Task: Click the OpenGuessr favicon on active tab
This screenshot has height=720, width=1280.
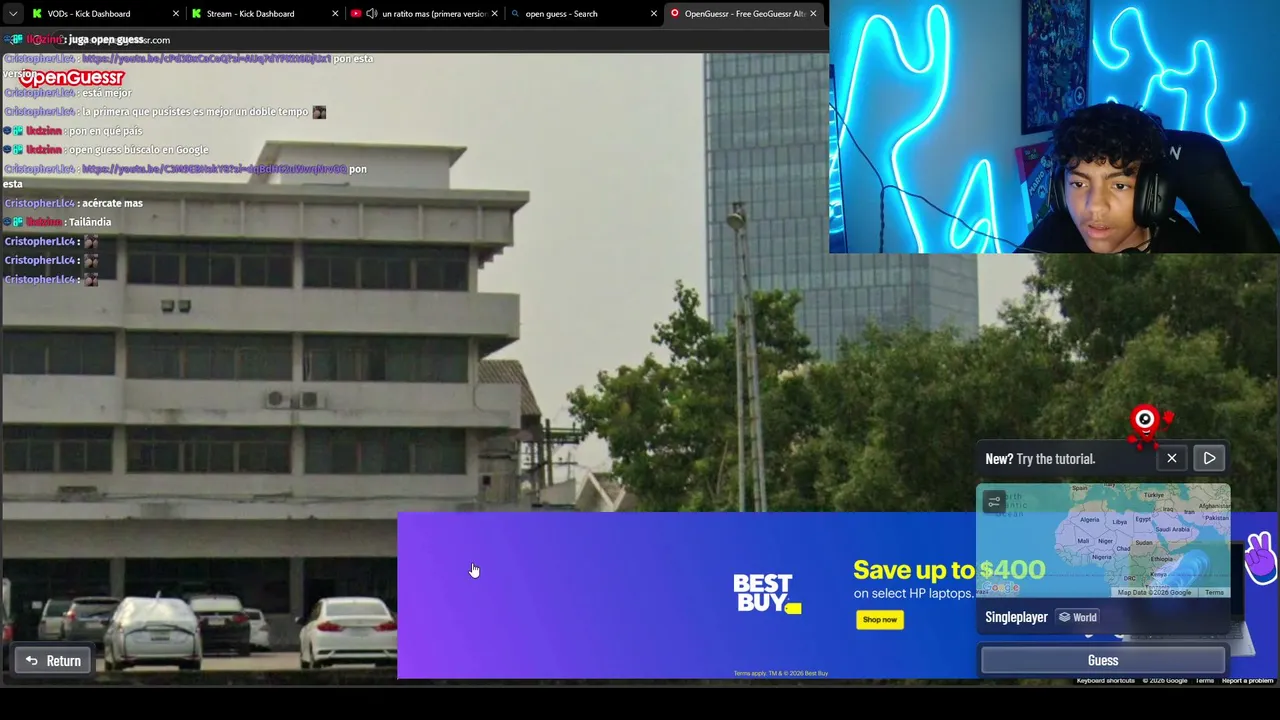Action: click(675, 14)
